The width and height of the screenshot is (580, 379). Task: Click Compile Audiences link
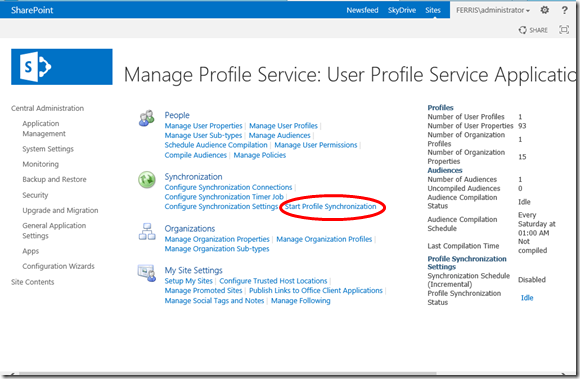[196, 155]
